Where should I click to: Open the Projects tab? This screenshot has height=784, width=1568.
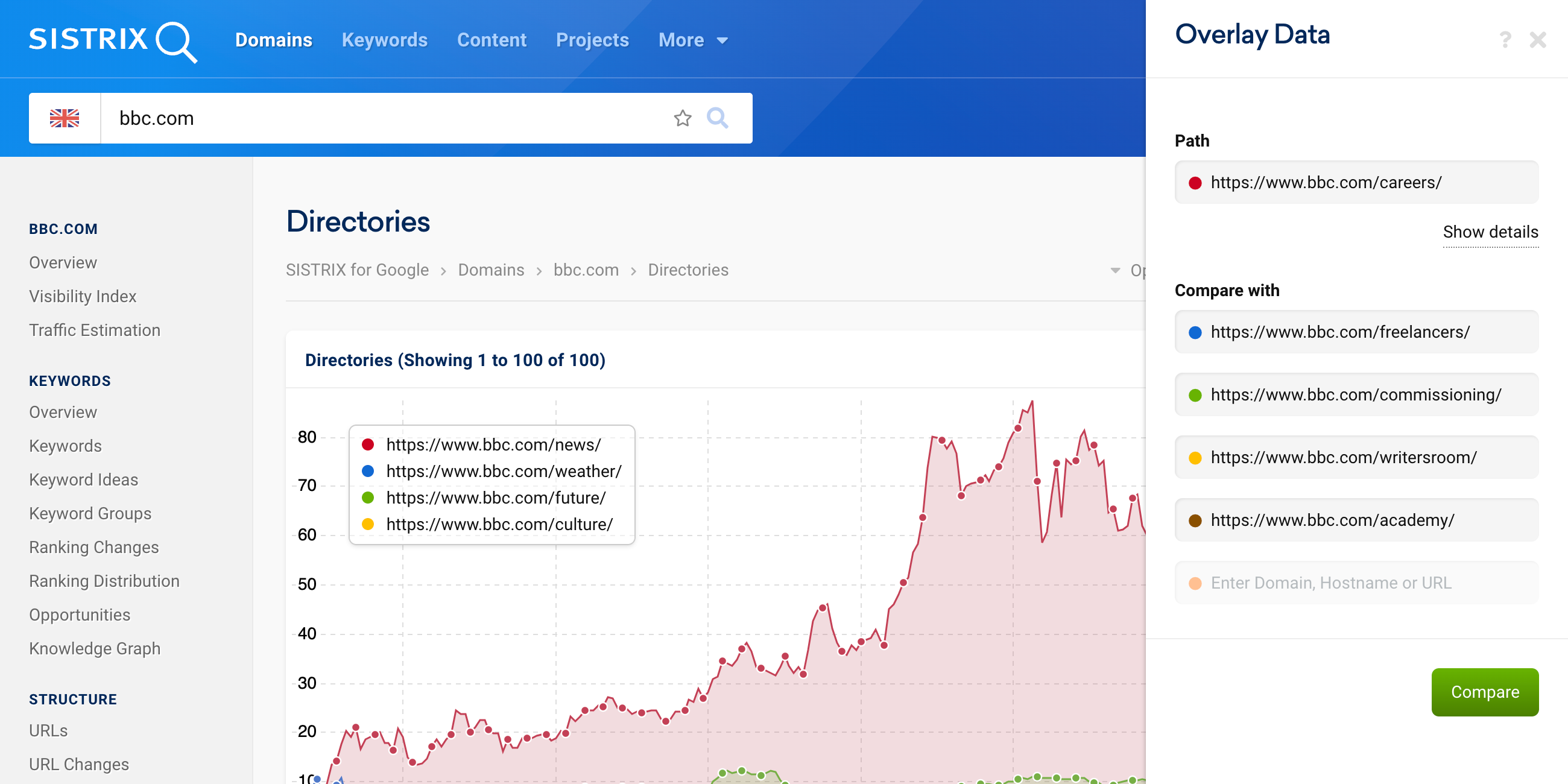592,40
